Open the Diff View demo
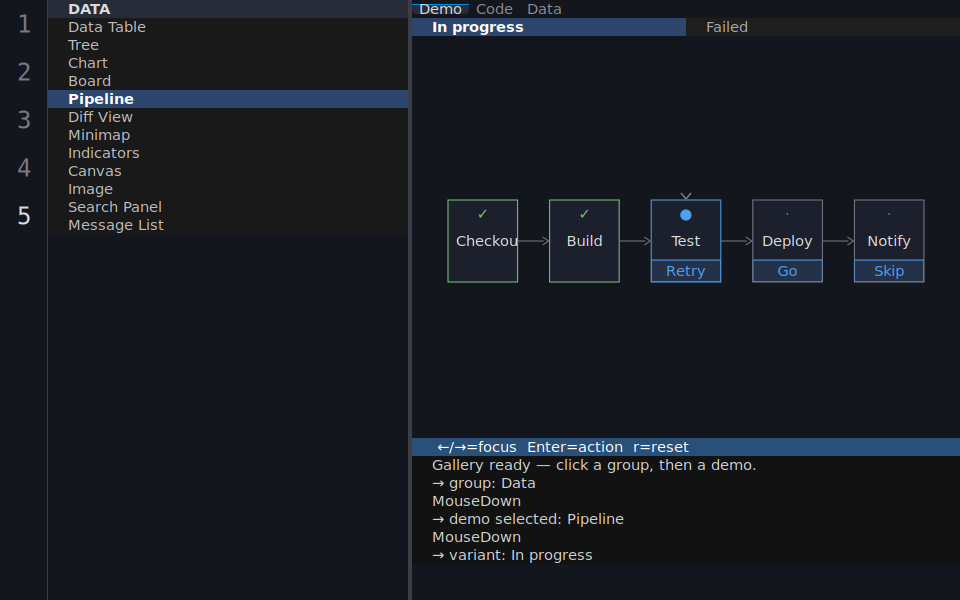 point(228,117)
